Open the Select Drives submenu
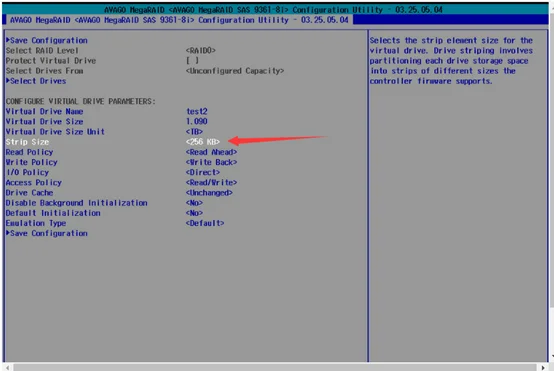Viewport: 554px width, 371px height. tap(36, 81)
